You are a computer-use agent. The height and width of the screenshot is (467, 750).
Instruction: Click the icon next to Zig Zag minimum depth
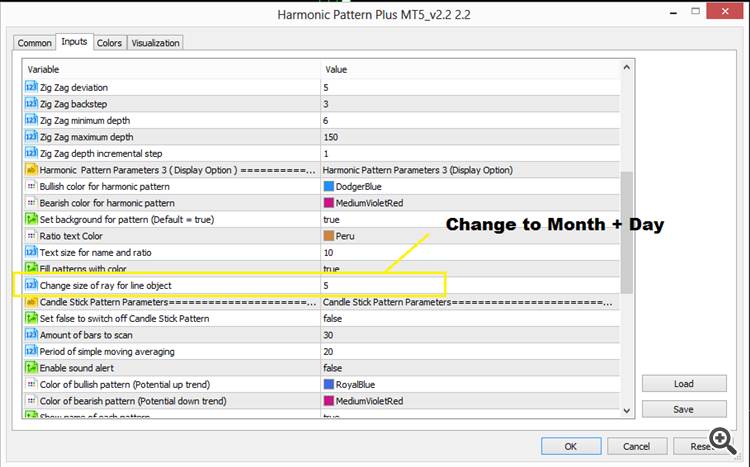(x=31, y=120)
